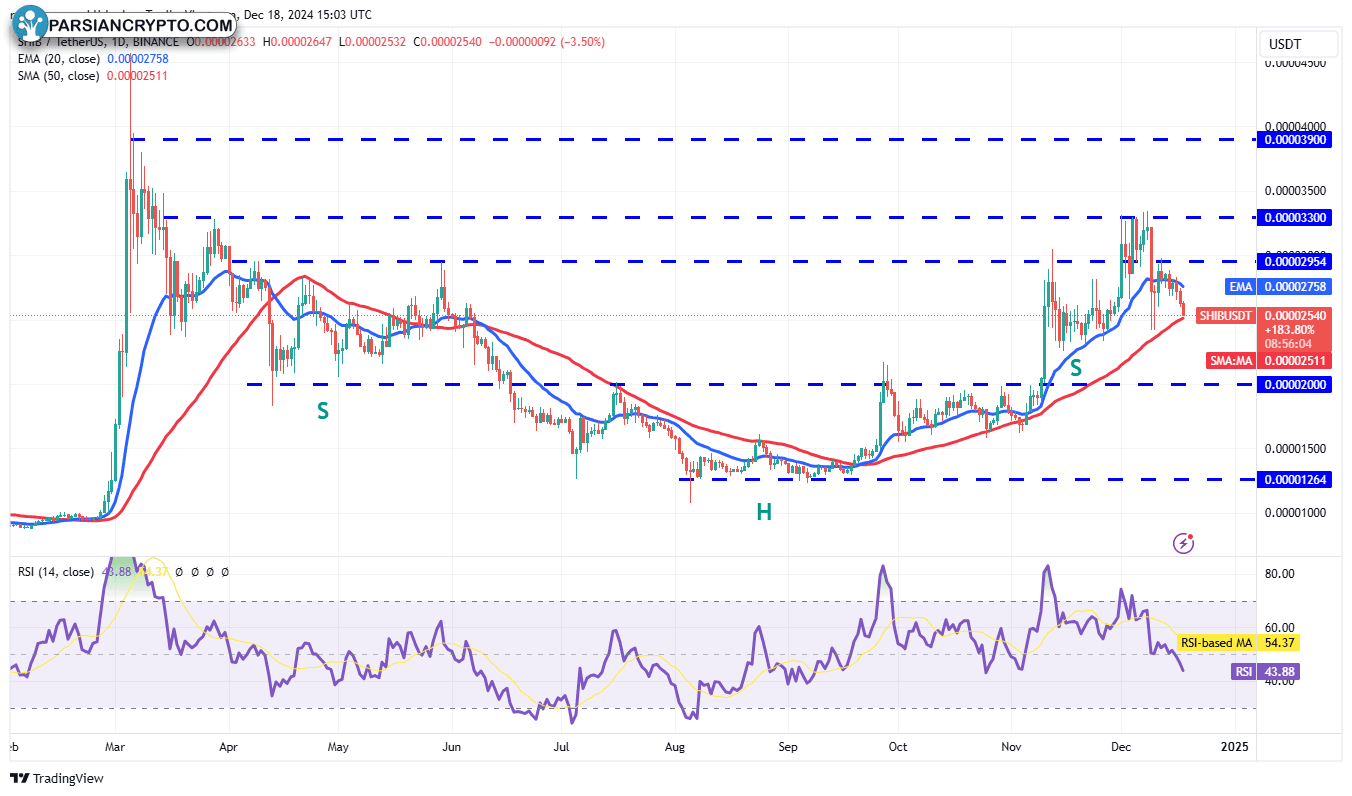Click the red SMA:MA axis tag

[1231, 360]
